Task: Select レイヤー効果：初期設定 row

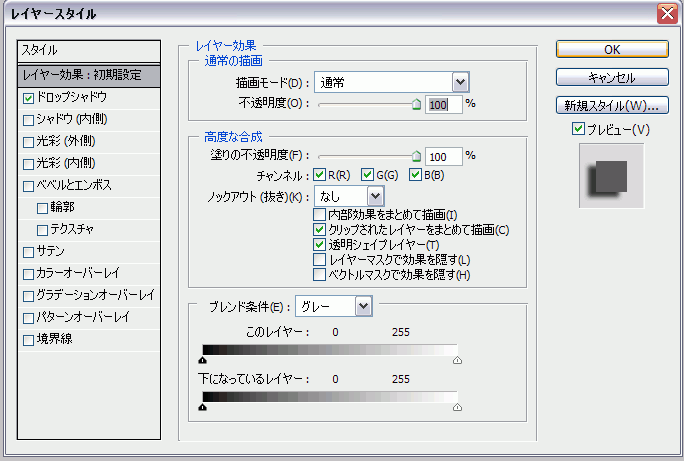Action: coord(89,75)
